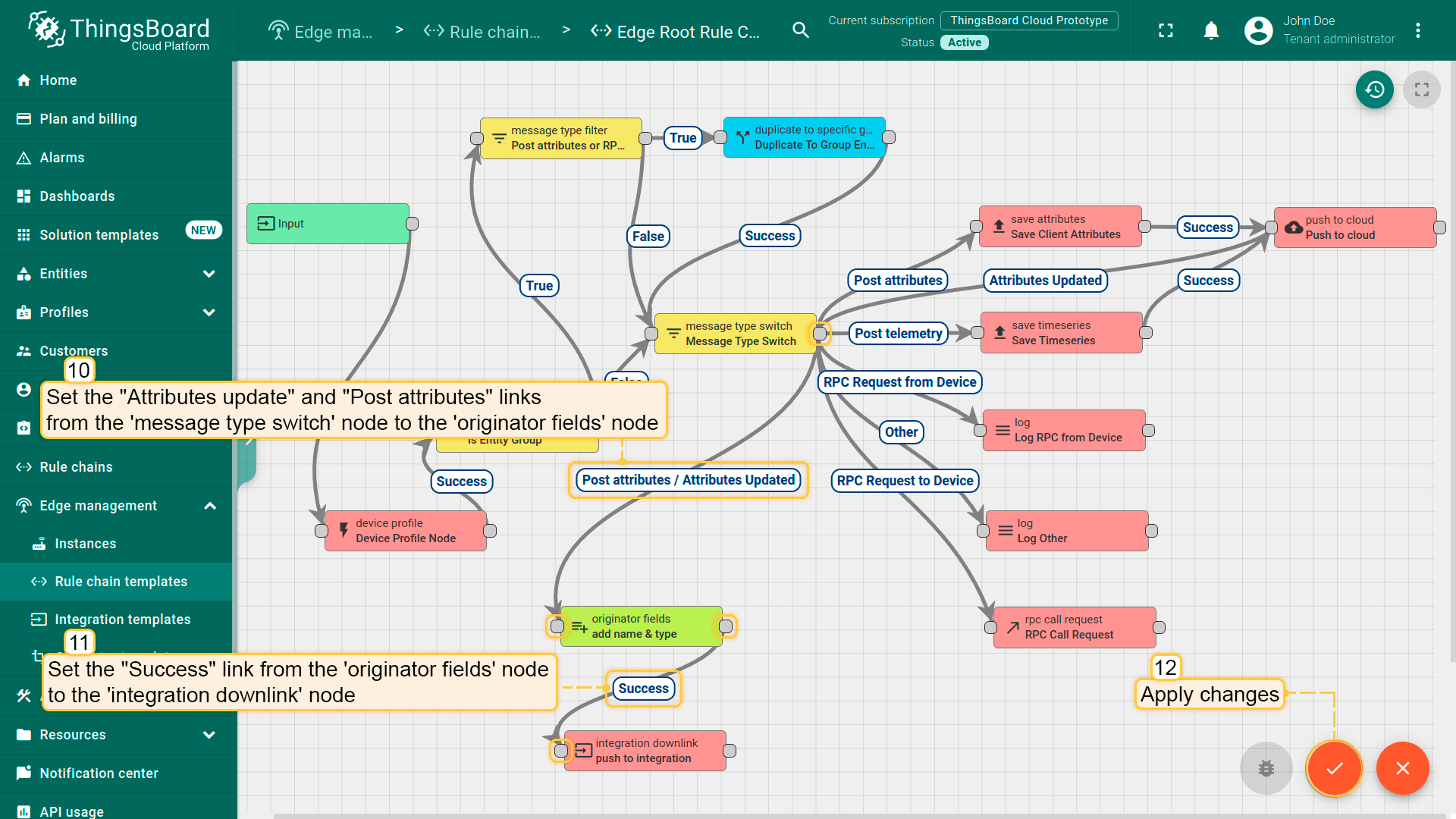
Task: Click ThingsBoard Cloud Prototype subscription badge
Action: pyautogui.click(x=1028, y=20)
